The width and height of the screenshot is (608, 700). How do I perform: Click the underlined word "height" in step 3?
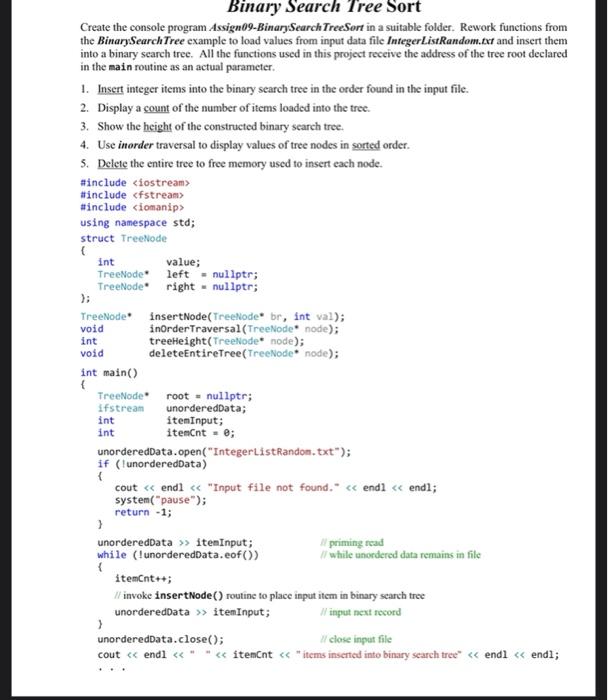point(157,127)
